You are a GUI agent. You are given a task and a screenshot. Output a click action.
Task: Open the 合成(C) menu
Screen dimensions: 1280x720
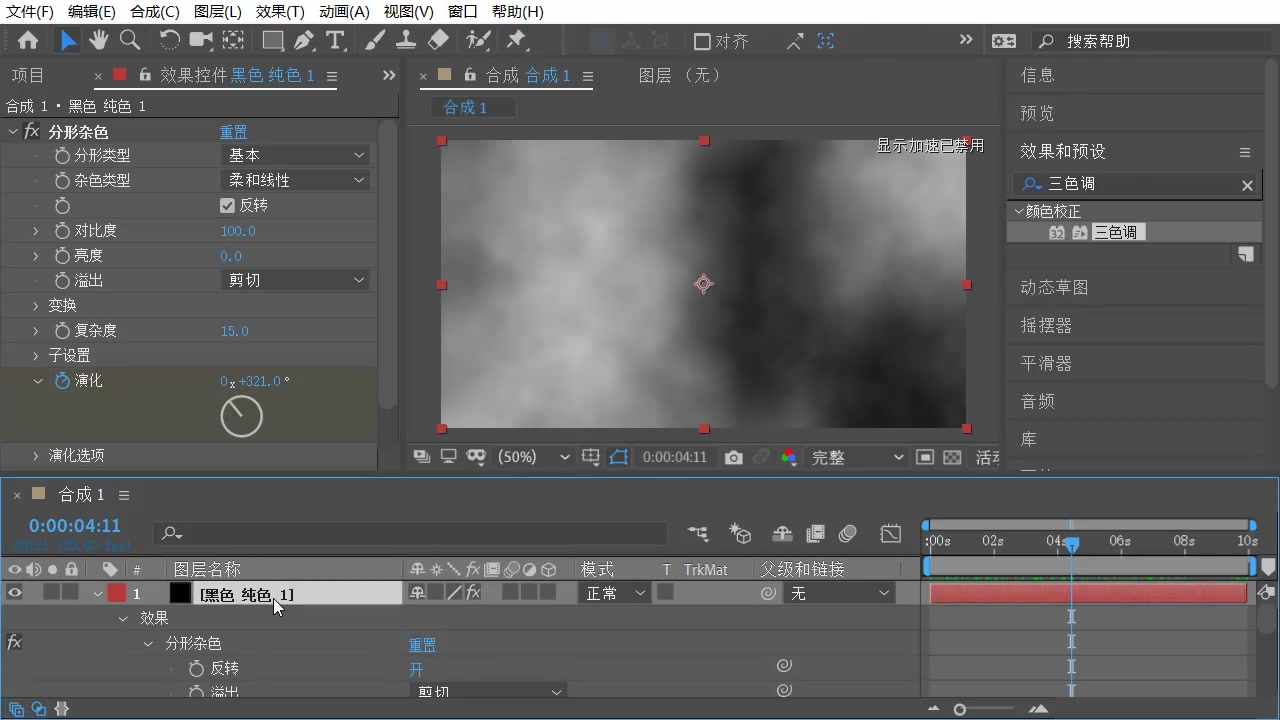155,12
